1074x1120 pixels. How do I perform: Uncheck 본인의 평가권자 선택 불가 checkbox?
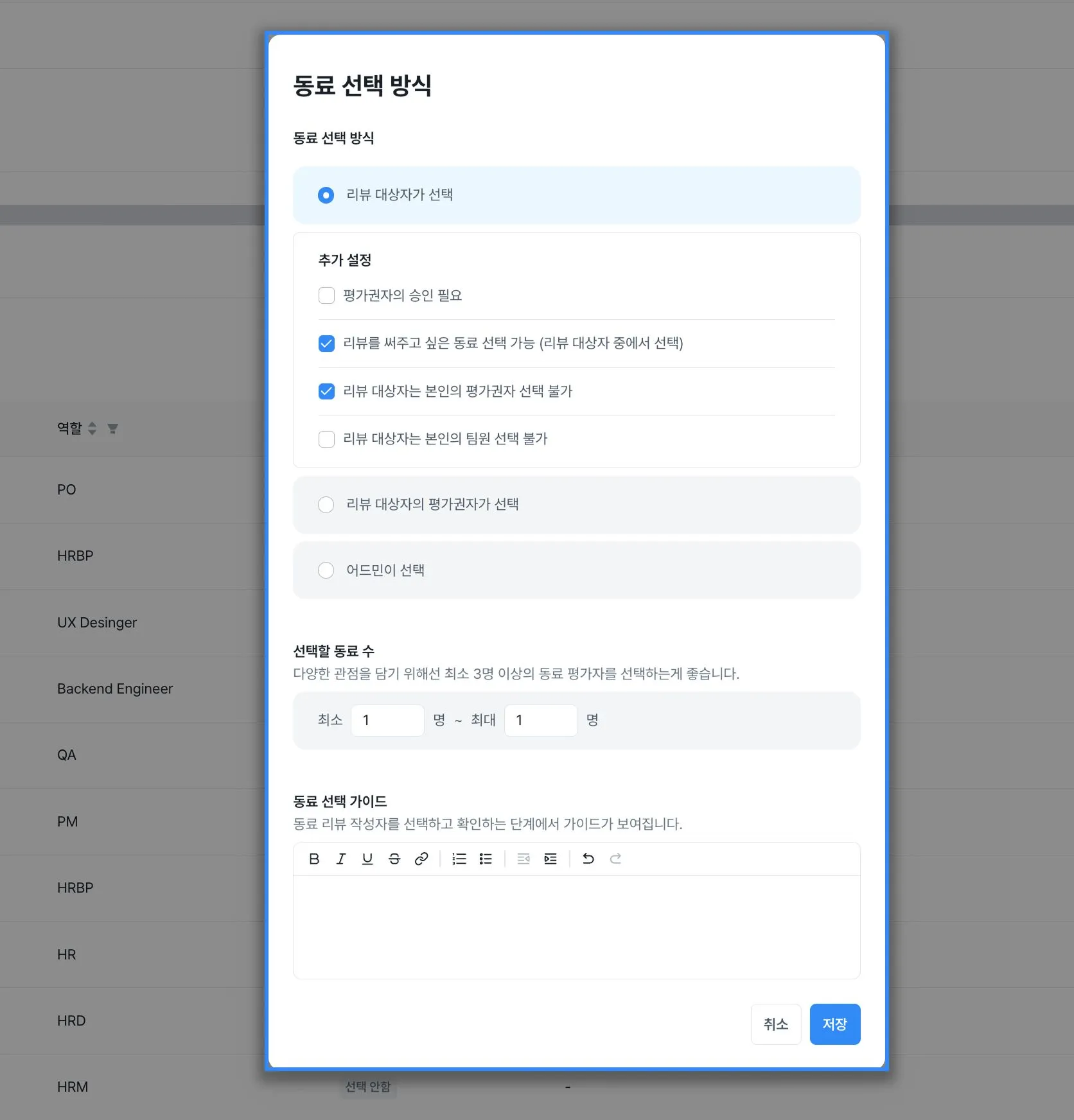tap(326, 391)
